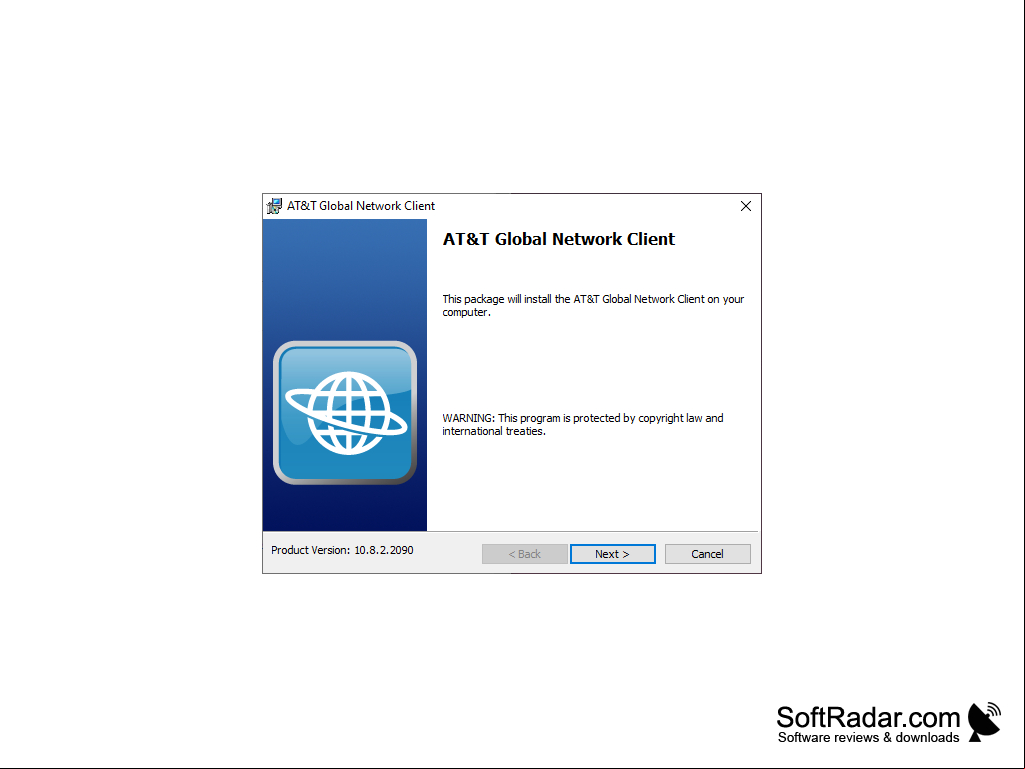
Task: Click the WARNING copyright notice text
Action: click(582, 424)
